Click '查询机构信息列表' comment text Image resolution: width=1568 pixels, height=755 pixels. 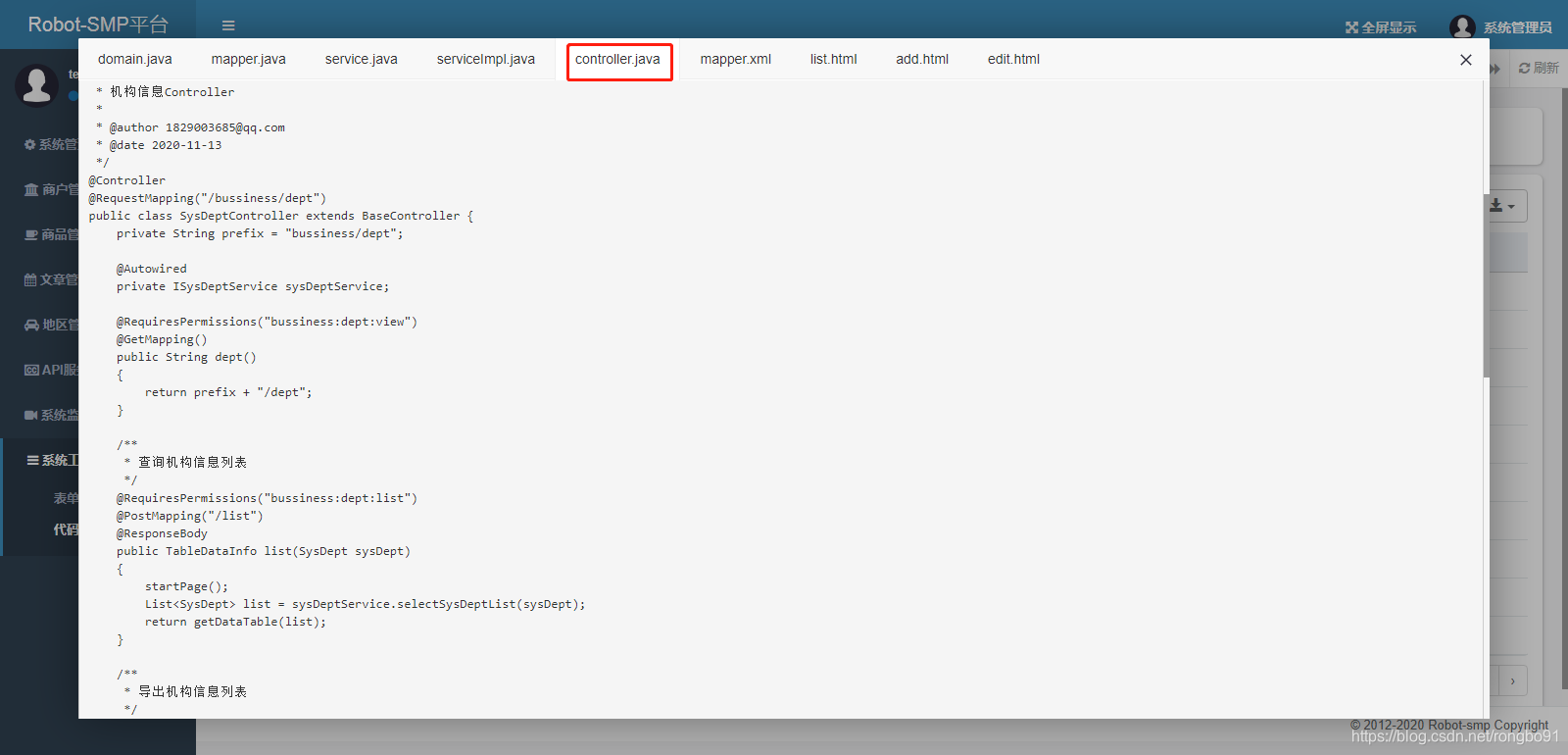(x=192, y=462)
